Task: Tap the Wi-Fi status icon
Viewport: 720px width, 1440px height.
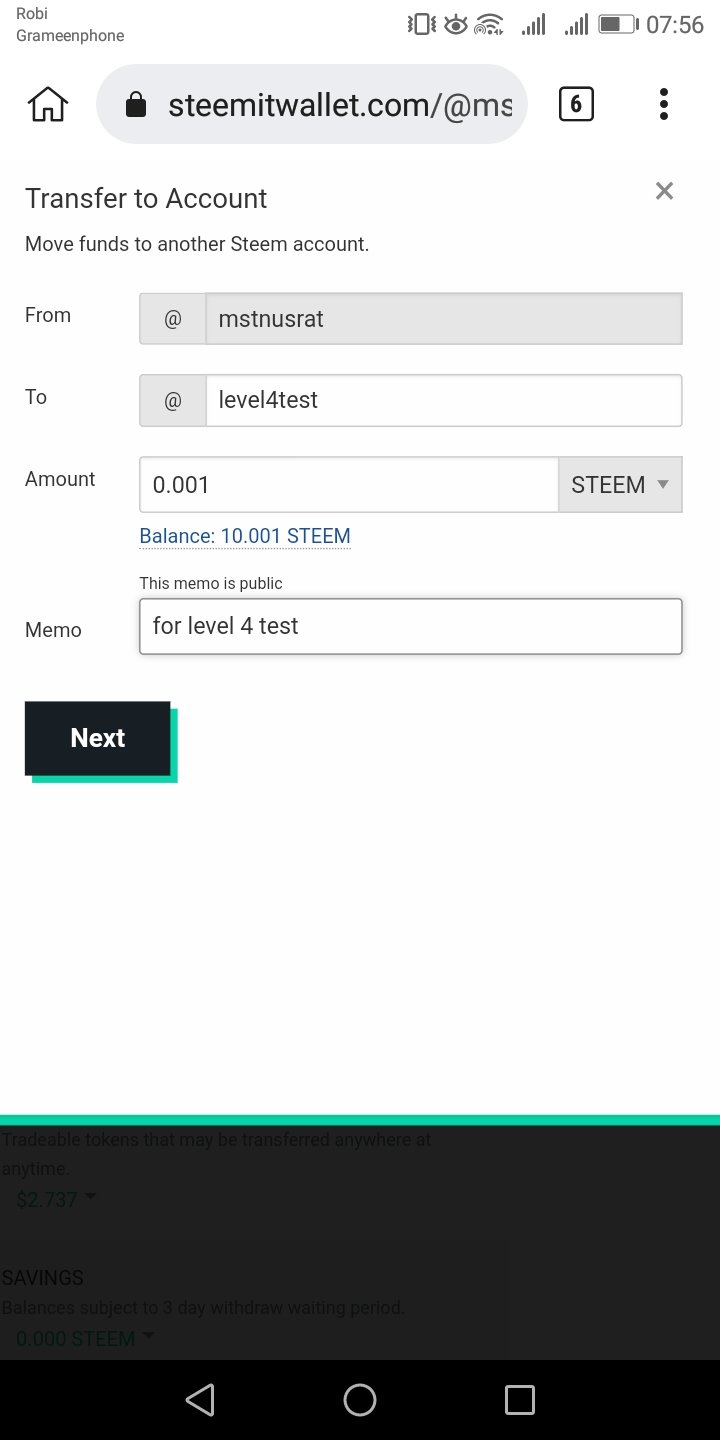Action: [x=489, y=24]
